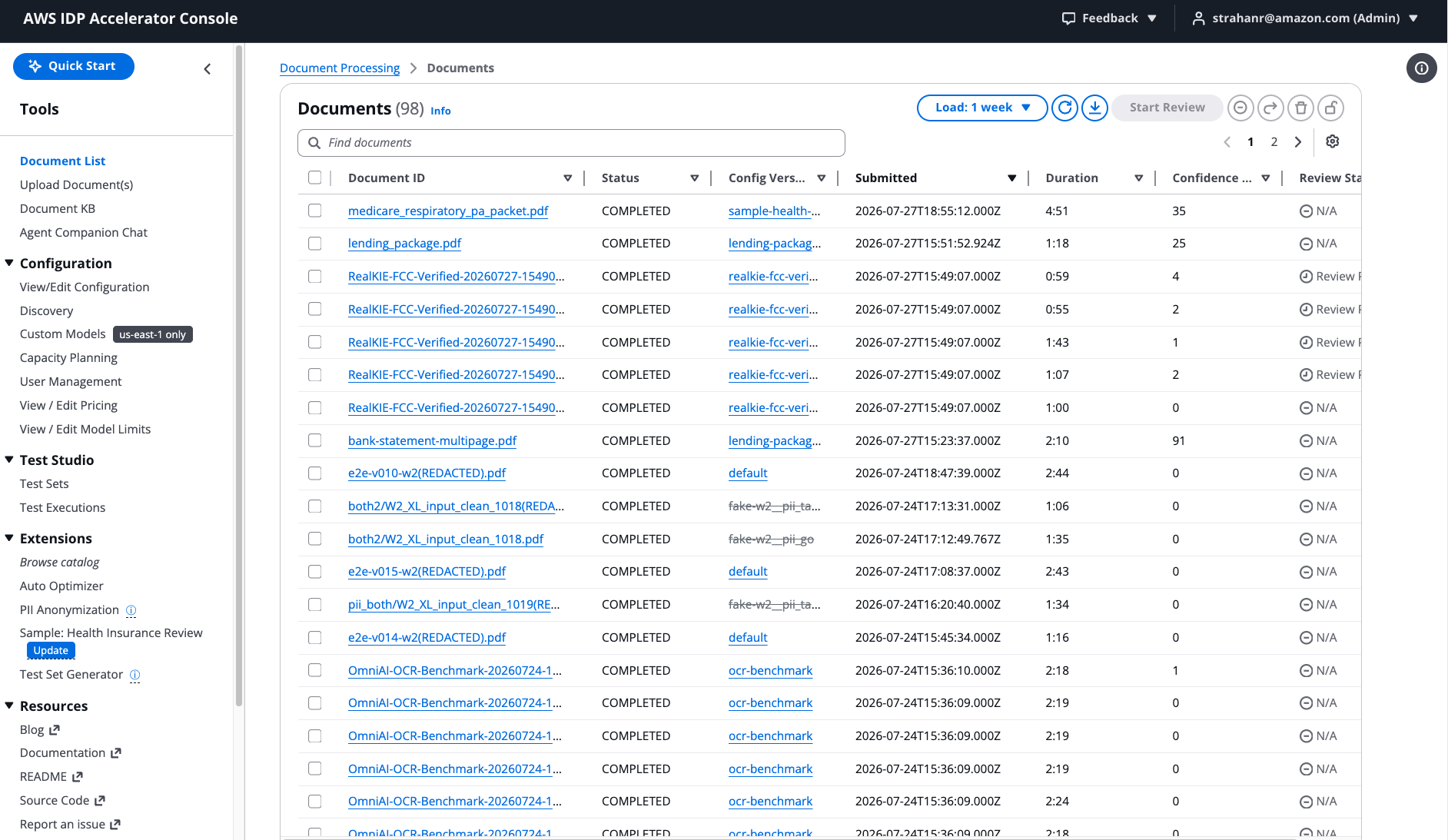Go to the previous page arrow

1227,142
